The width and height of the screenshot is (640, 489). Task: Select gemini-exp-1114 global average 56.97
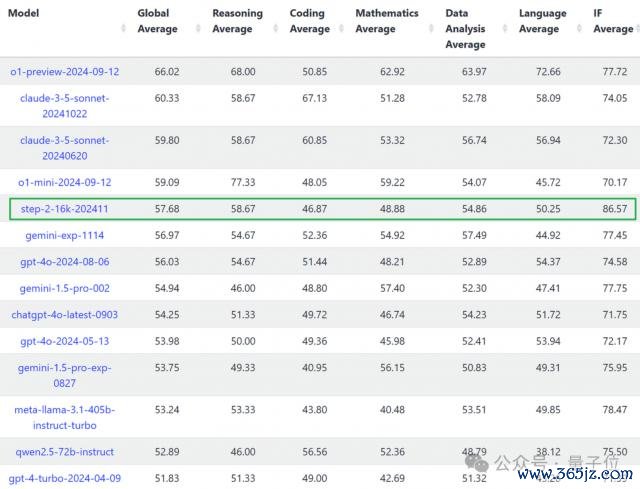click(x=167, y=236)
